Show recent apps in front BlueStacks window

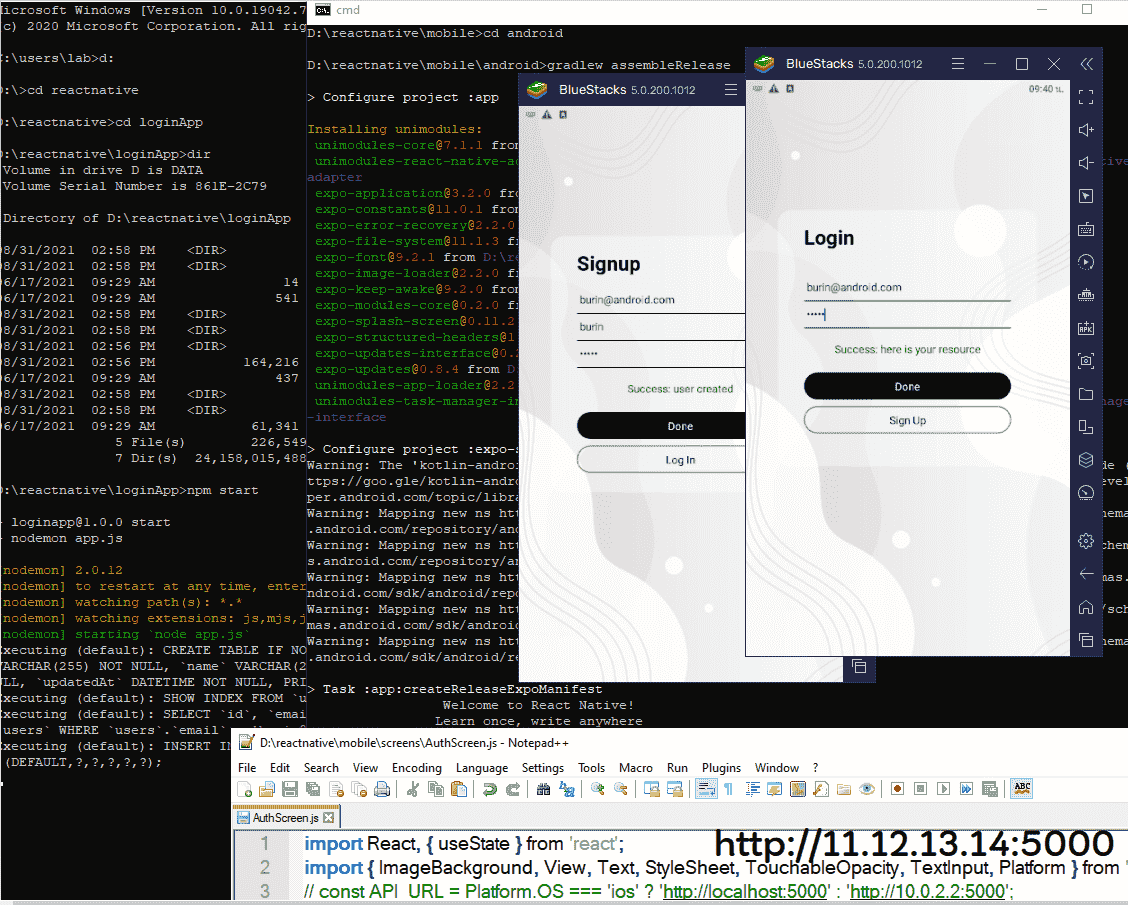(x=1086, y=640)
